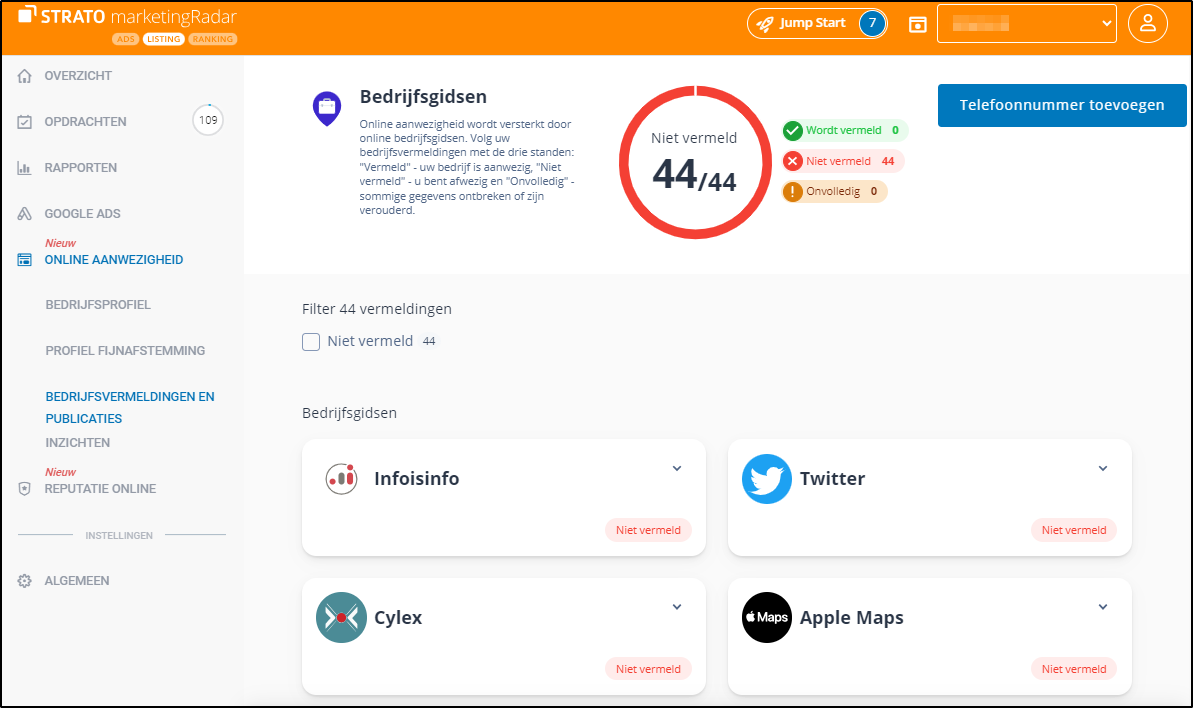This screenshot has width=1193, height=708.
Task: Click the Twitter bird logo
Action: tap(767, 479)
